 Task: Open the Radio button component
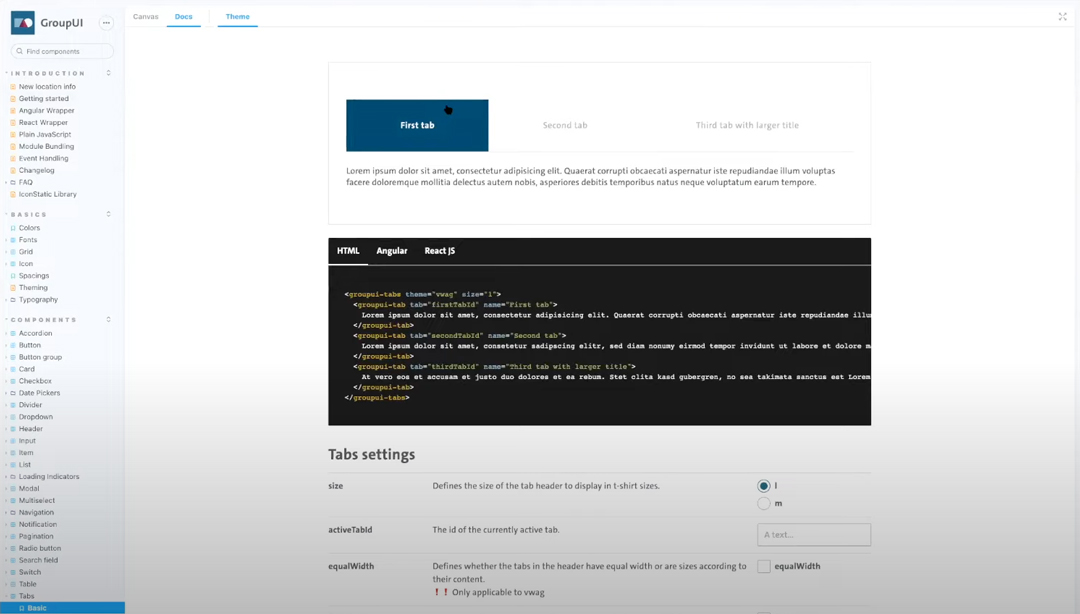pyautogui.click(x=40, y=549)
